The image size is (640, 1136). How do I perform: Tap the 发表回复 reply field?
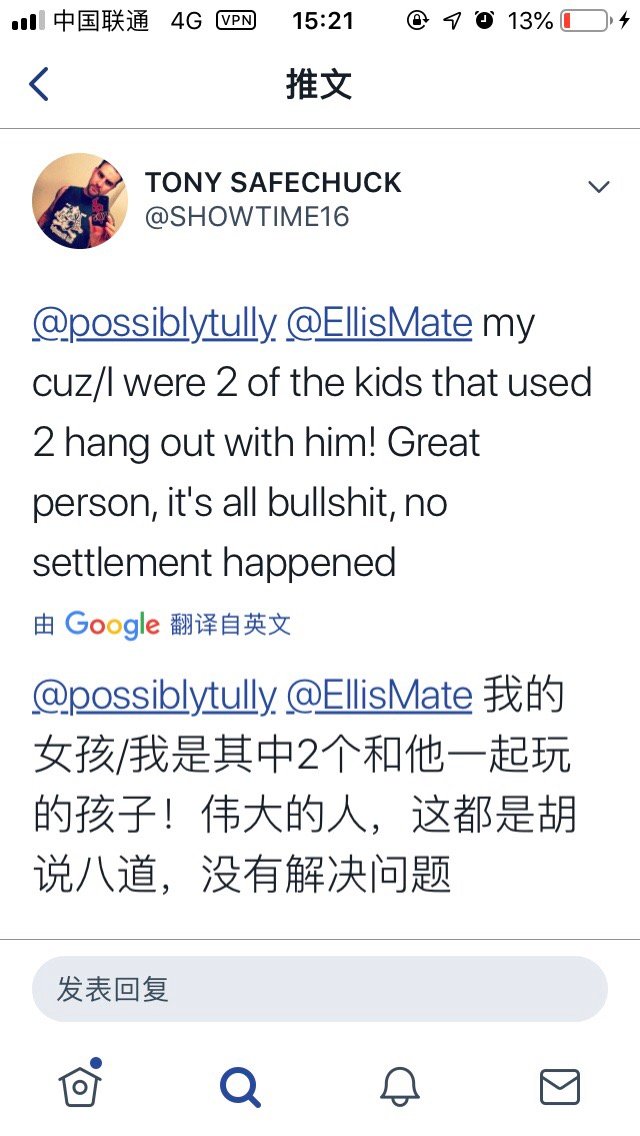[320, 989]
